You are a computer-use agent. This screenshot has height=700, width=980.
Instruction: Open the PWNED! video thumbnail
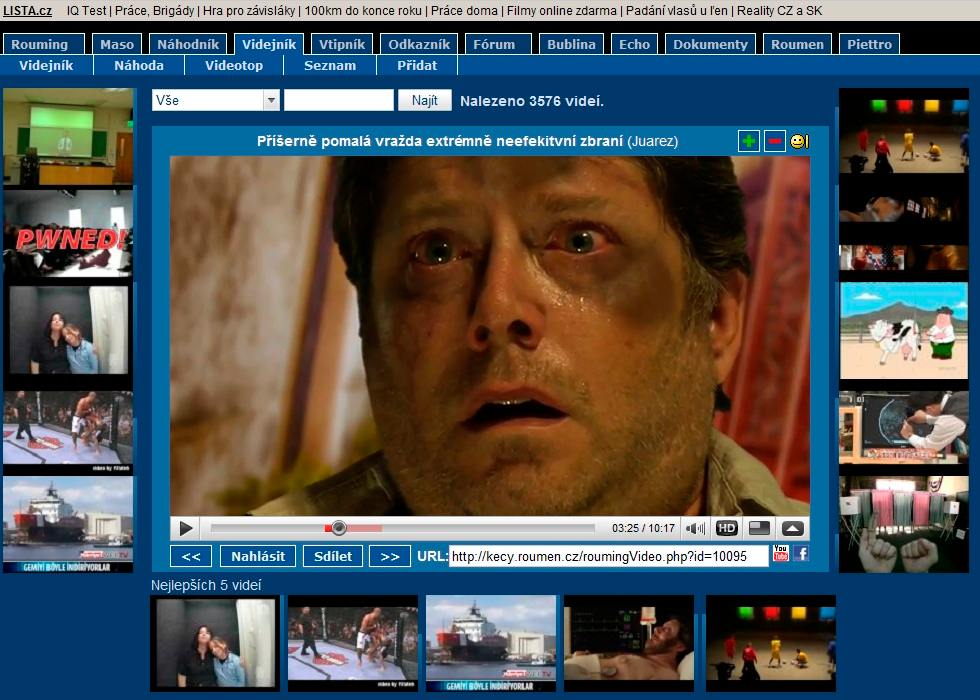click(x=68, y=233)
